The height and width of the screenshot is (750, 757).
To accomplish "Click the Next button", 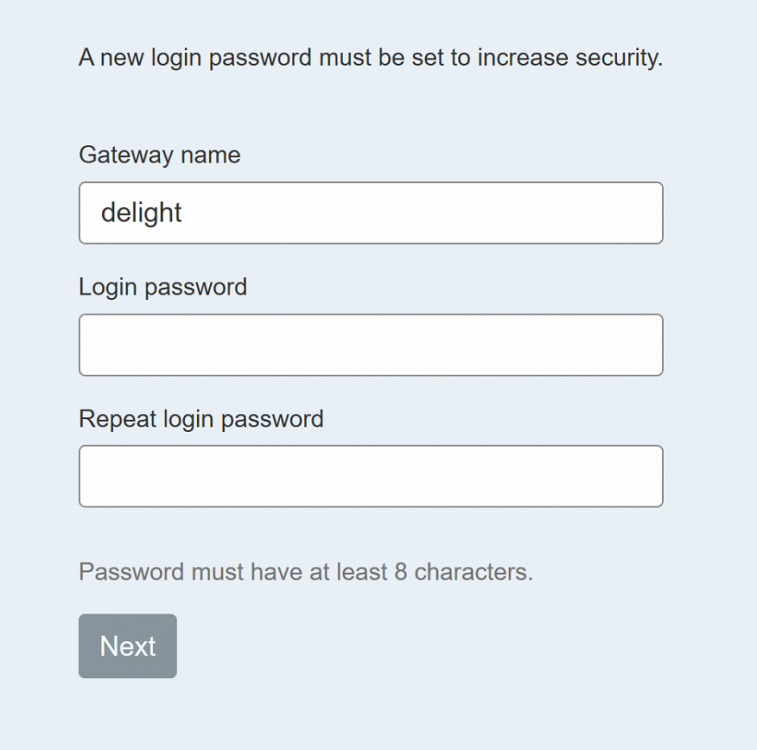I will 128,646.
